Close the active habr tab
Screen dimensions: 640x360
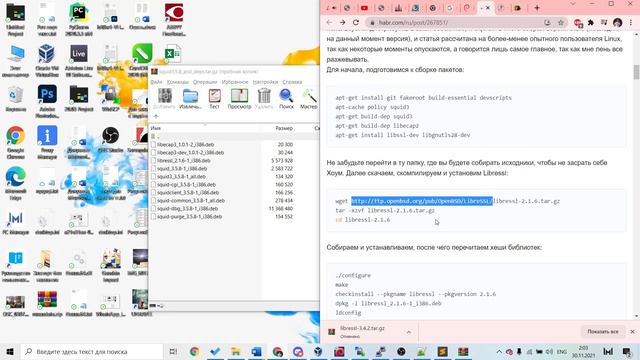pyautogui.click(x=488, y=8)
